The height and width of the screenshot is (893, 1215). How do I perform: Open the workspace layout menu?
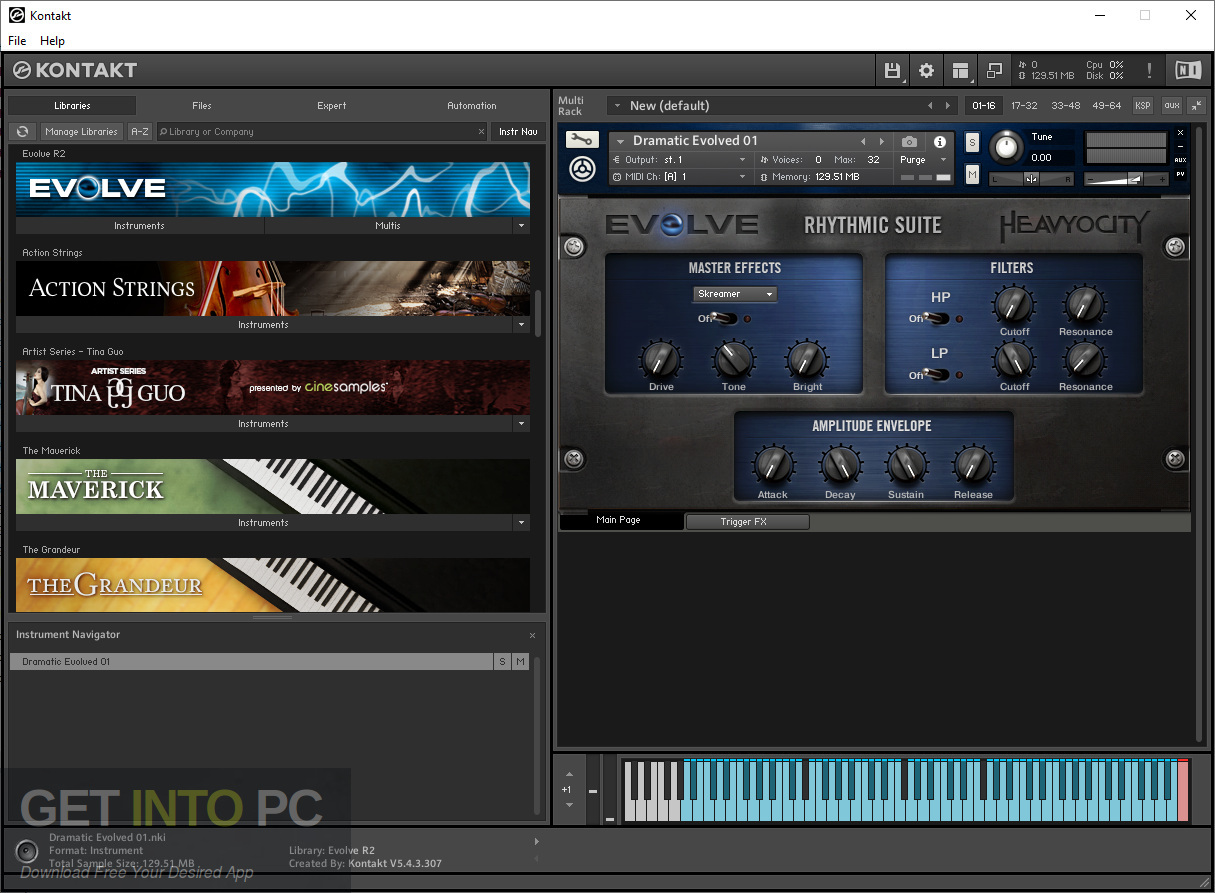coord(960,70)
